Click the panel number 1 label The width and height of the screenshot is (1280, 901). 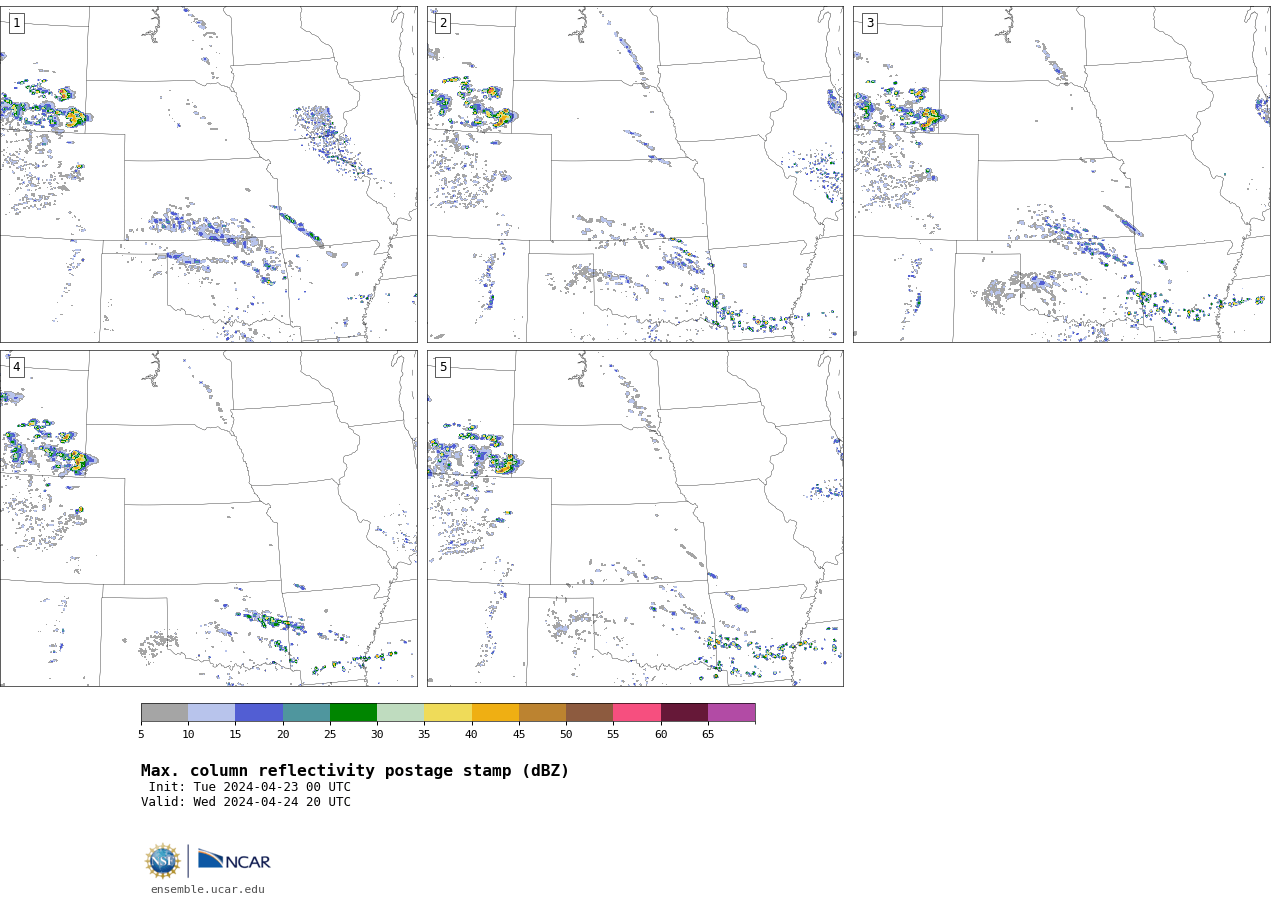coord(16,23)
